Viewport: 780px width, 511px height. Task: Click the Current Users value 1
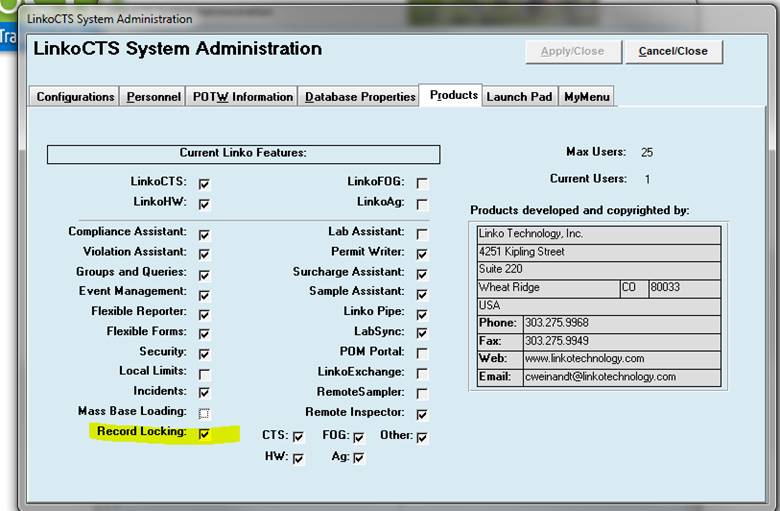(x=647, y=179)
